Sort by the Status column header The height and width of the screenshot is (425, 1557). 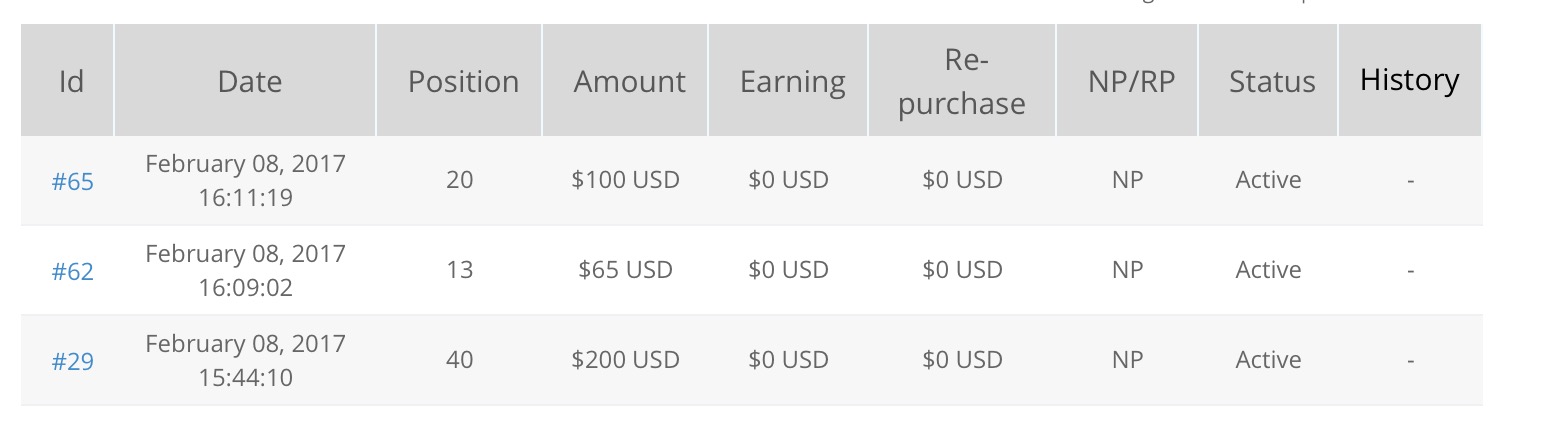click(1272, 81)
